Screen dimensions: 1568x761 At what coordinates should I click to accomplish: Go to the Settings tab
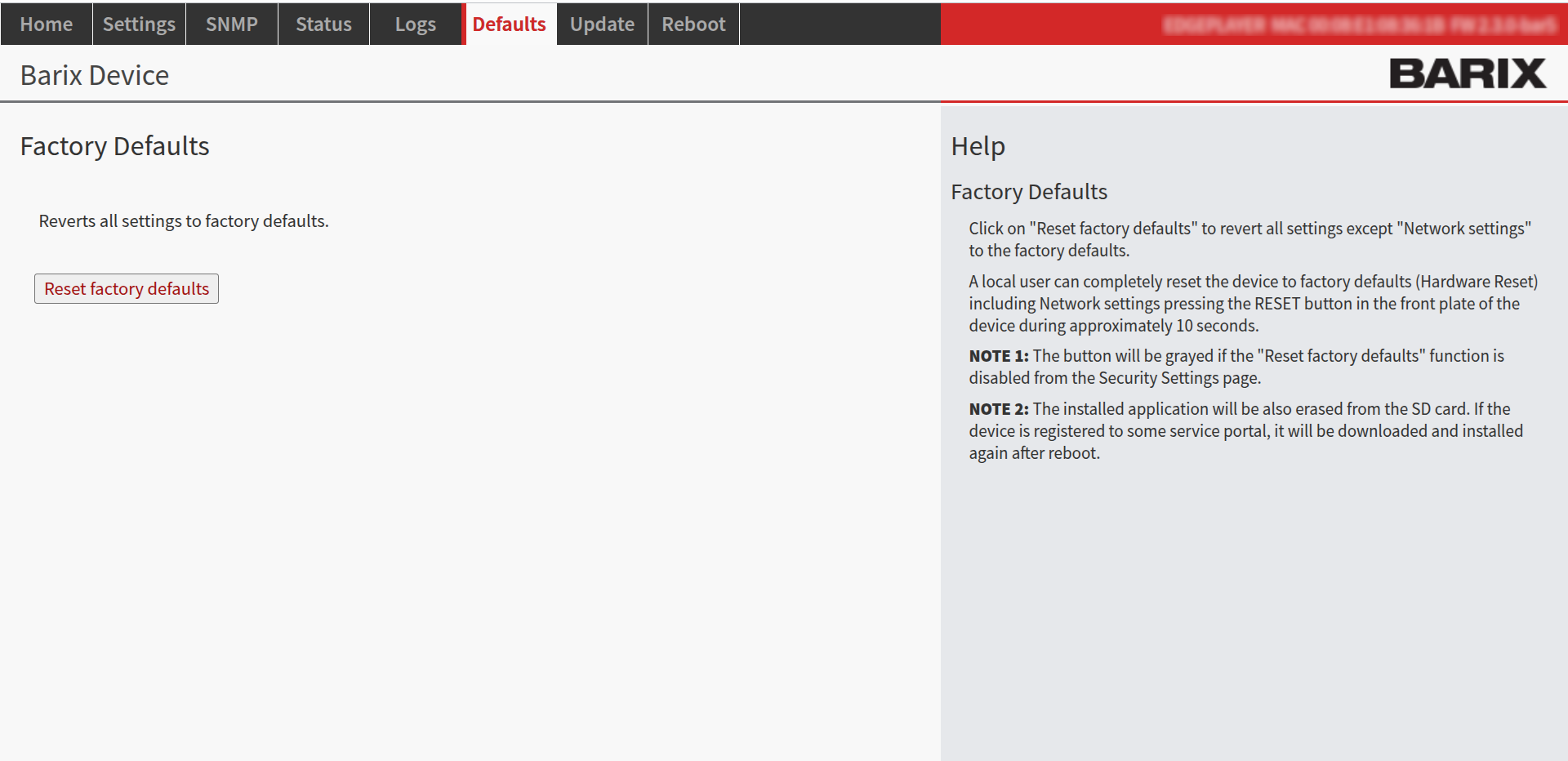(x=139, y=24)
